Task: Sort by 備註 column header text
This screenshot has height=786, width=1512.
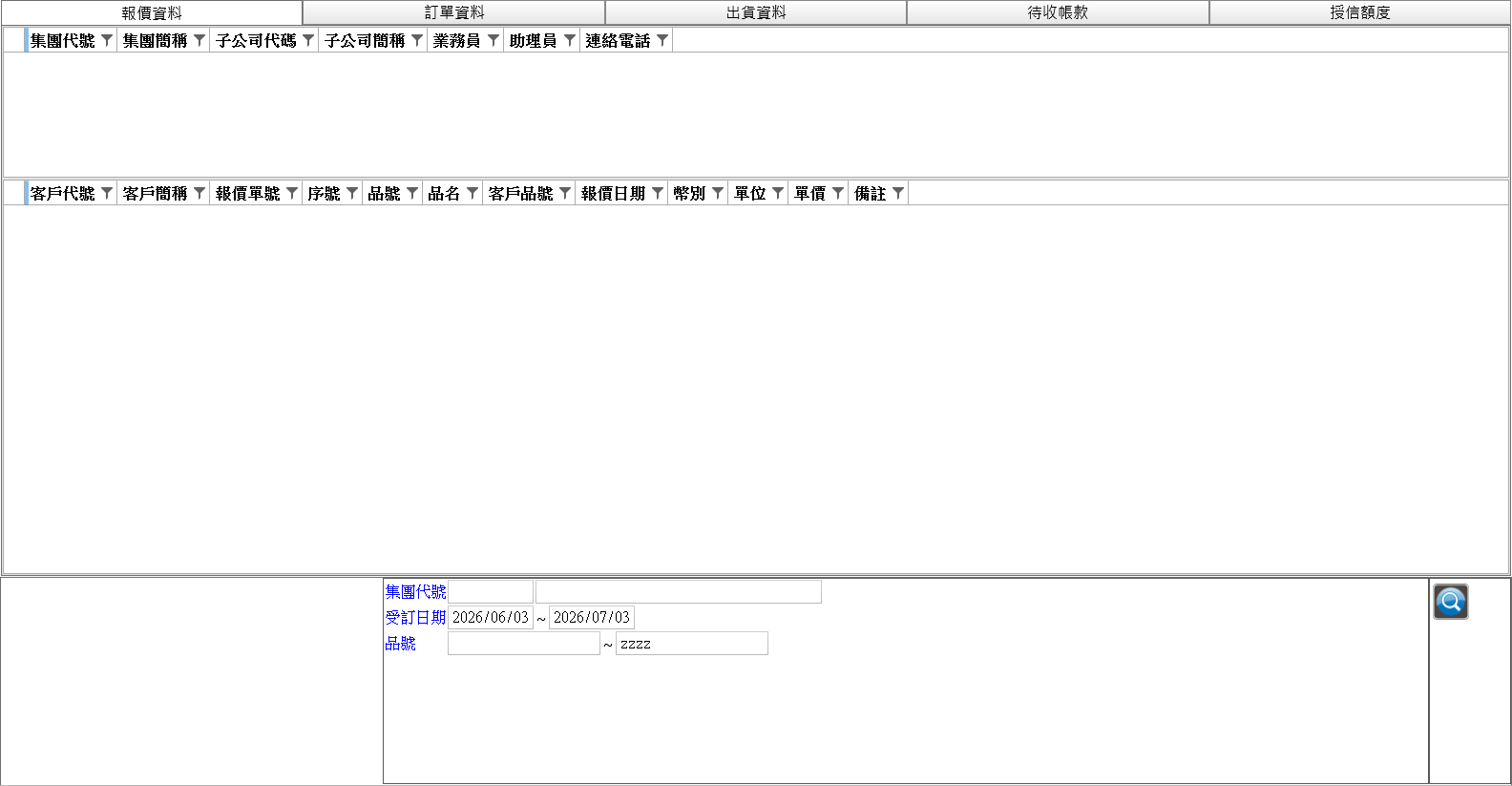Action: 871,193
